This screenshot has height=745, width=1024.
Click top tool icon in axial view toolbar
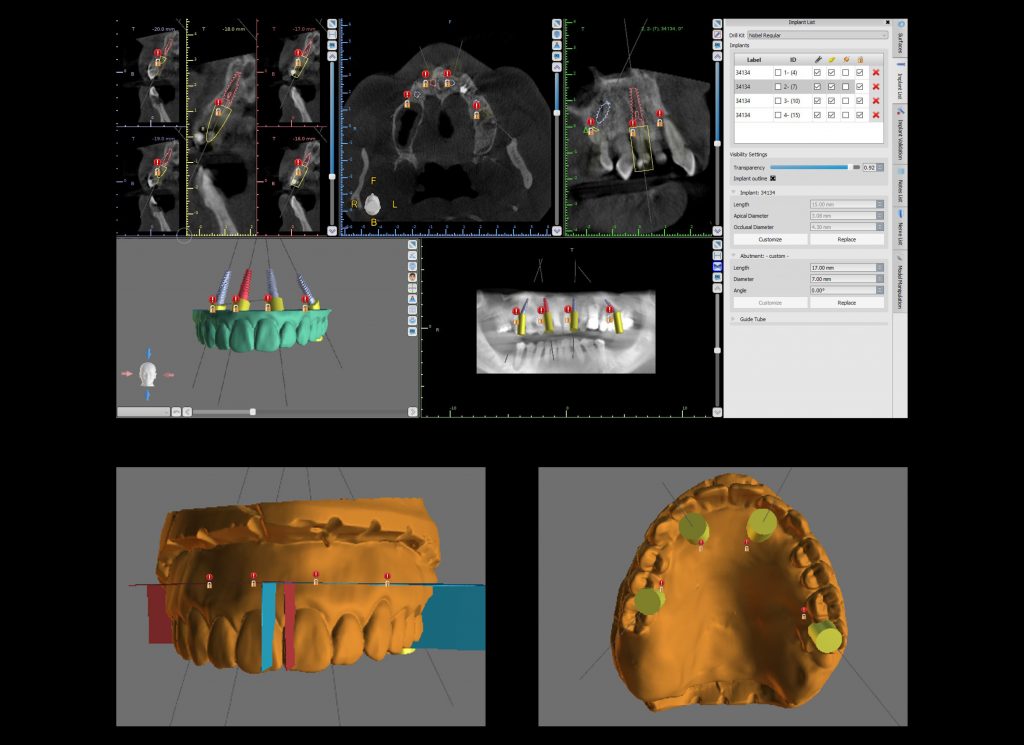click(557, 22)
